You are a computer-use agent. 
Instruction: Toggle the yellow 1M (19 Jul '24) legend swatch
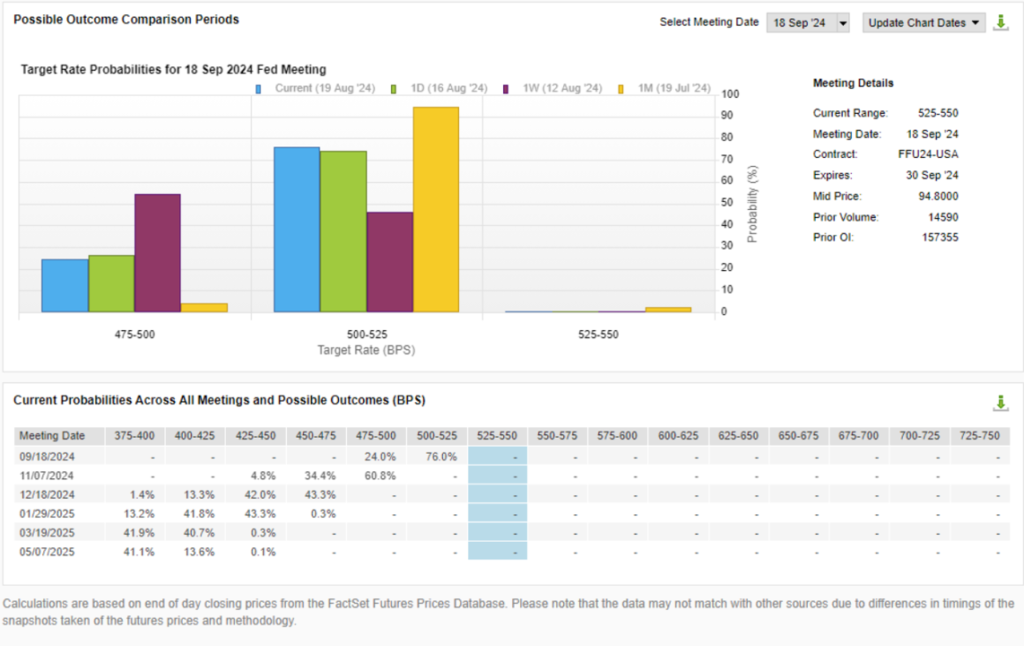coord(621,89)
